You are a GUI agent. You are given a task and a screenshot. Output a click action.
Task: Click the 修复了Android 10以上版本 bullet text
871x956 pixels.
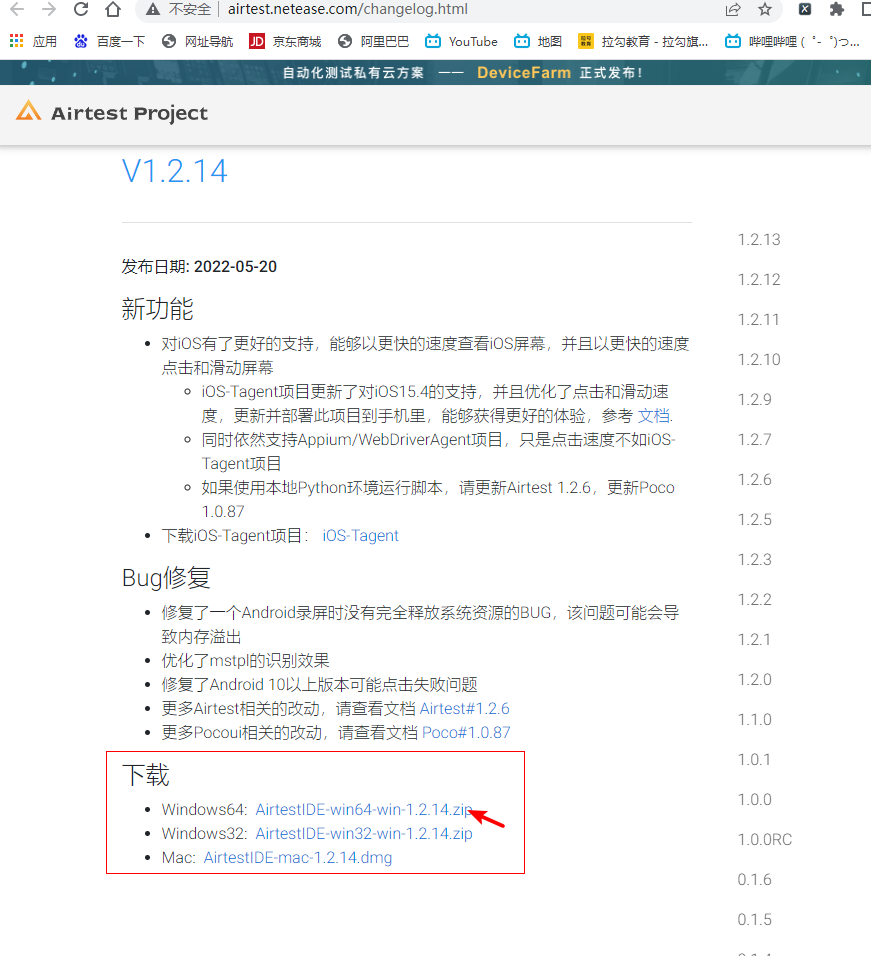319,685
